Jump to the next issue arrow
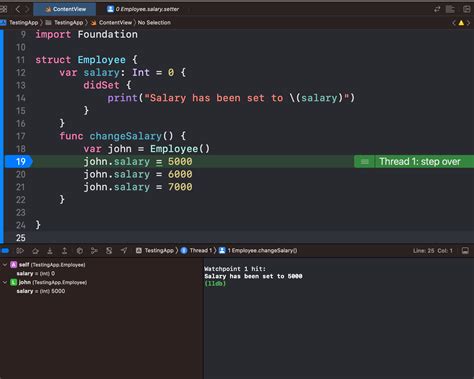 [x=468, y=23]
